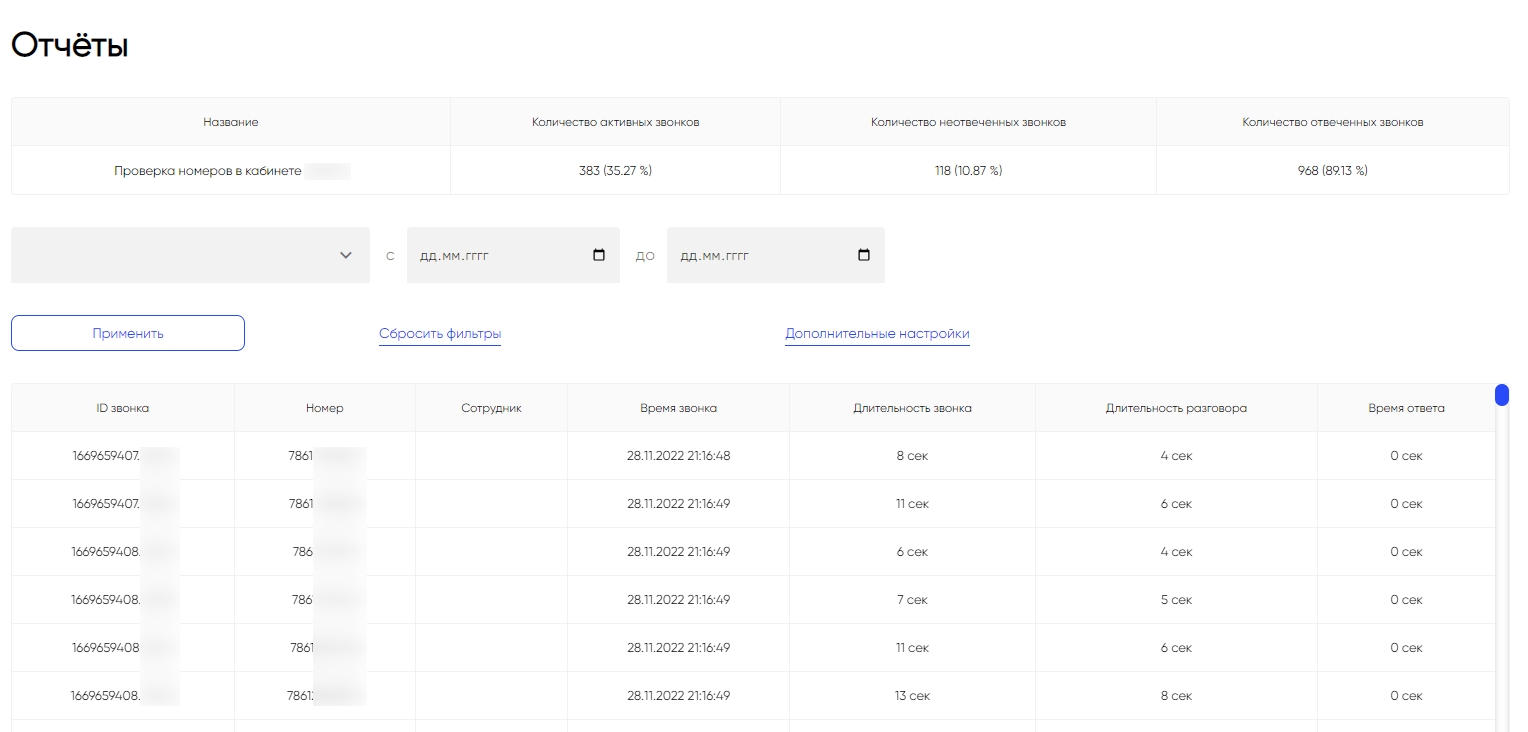This screenshot has width=1528, height=732.
Task: Sort by 'Время звонка' column header
Action: click(x=678, y=408)
